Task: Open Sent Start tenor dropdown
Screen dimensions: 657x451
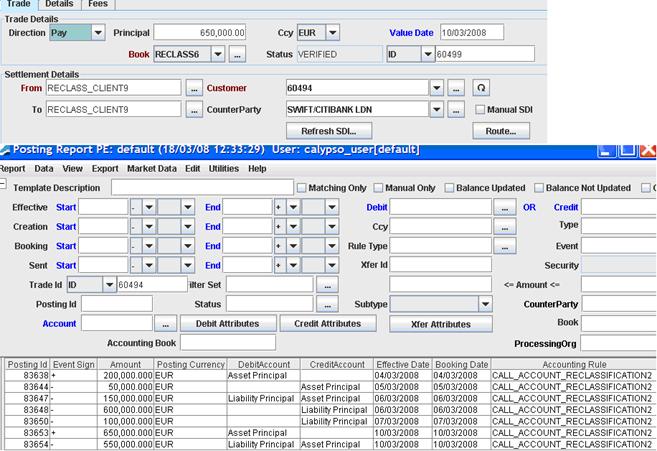Action: 188,265
